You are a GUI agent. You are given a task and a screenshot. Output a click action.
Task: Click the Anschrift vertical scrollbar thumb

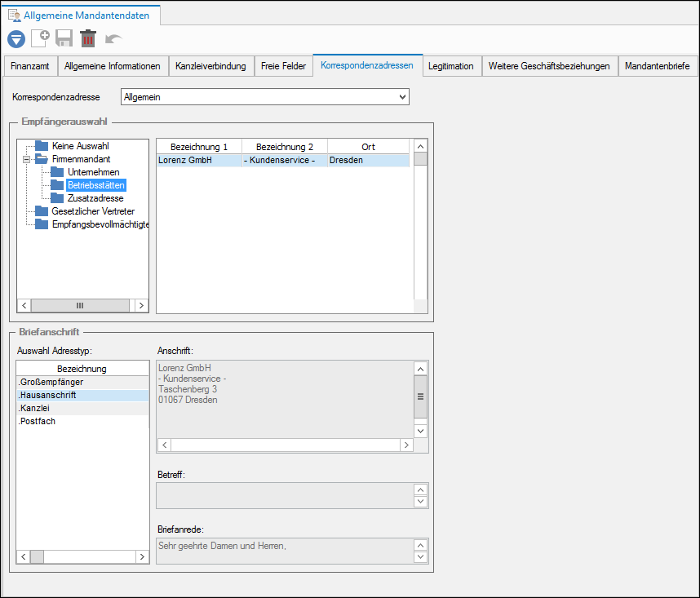click(x=421, y=397)
